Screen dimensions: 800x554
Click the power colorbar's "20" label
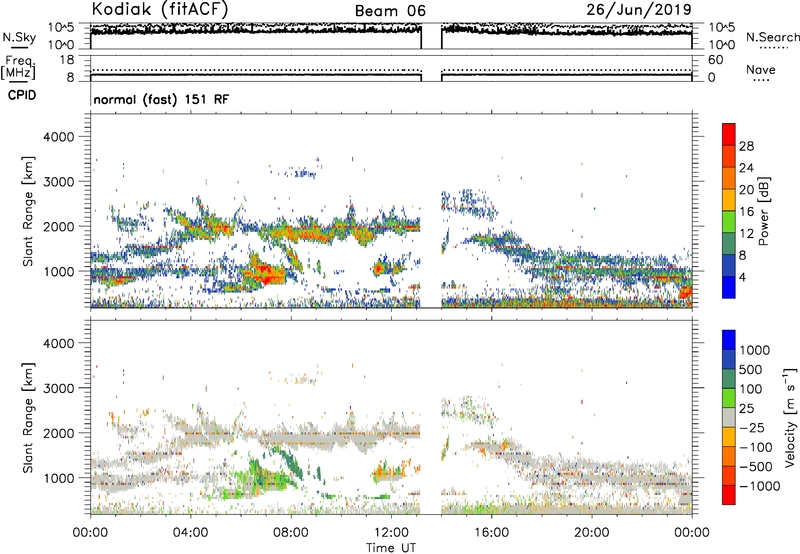click(x=746, y=190)
